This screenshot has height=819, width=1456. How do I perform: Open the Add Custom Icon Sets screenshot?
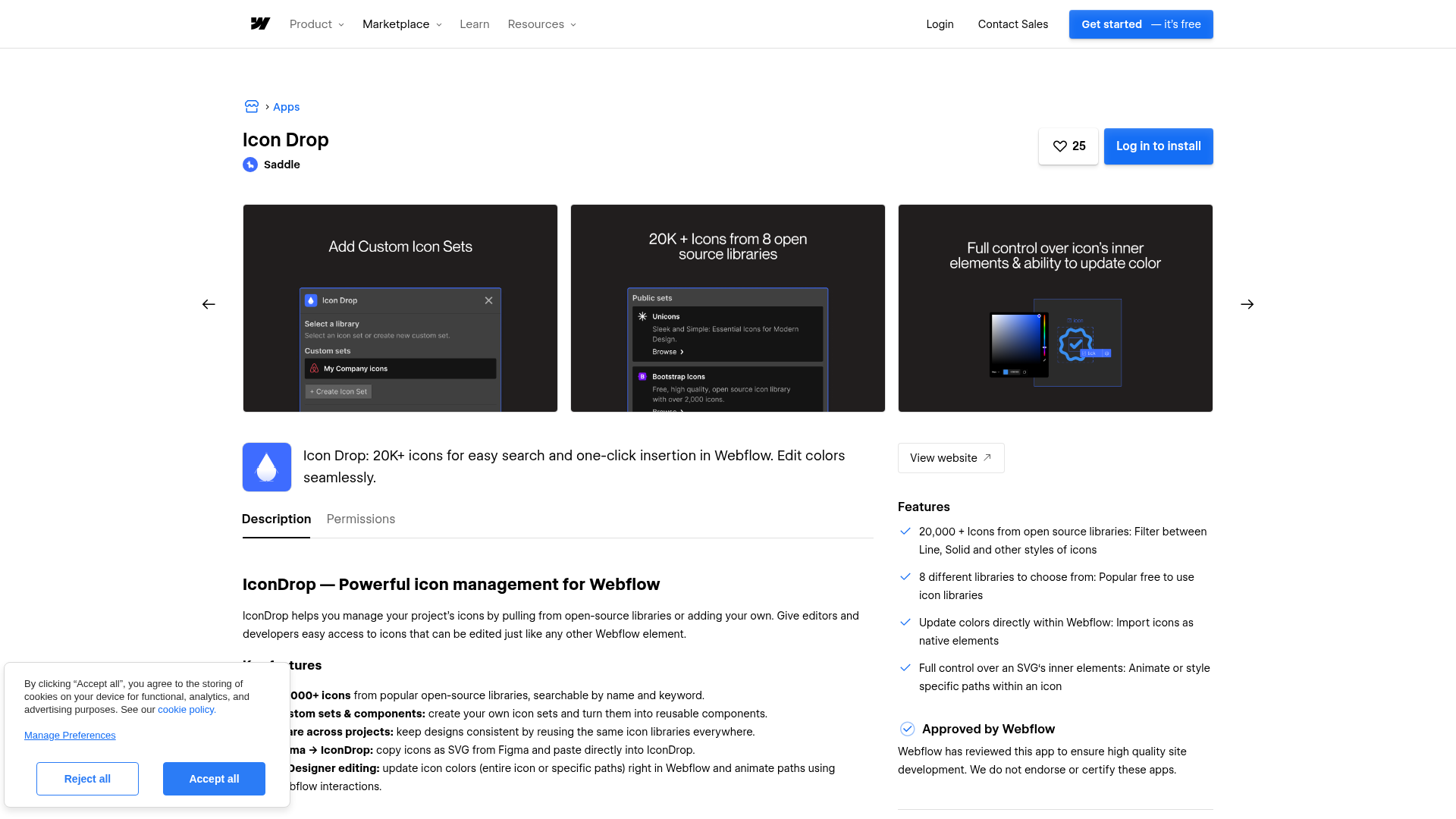400,308
